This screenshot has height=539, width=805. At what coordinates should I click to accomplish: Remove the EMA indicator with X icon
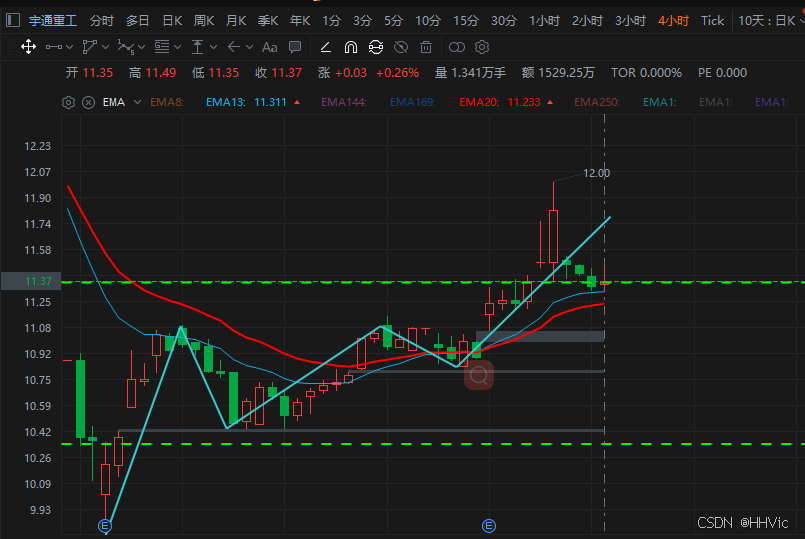(89, 102)
